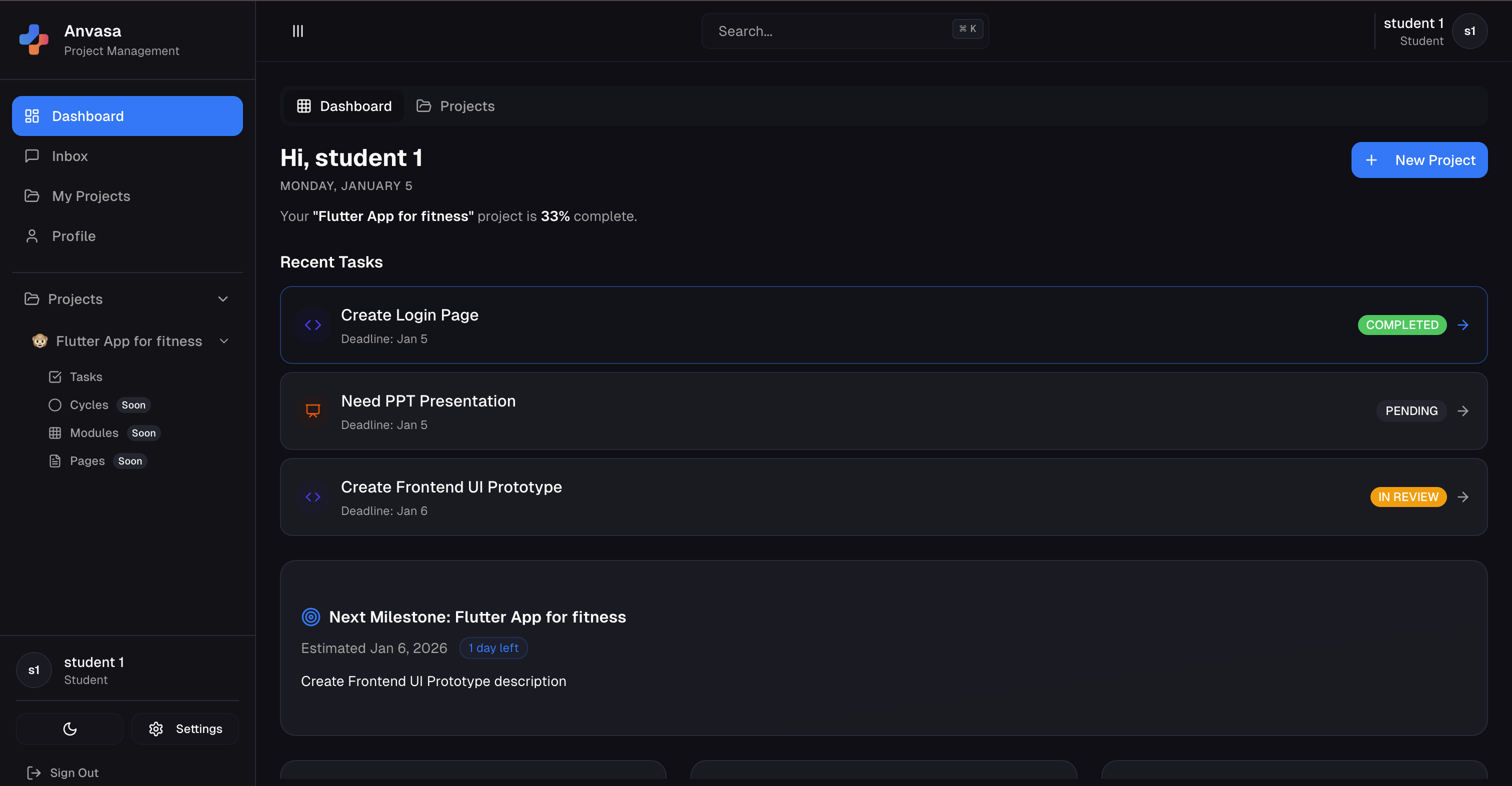This screenshot has height=786, width=1512.
Task: Toggle sidebar with the three-bar icon
Action: [x=297, y=31]
